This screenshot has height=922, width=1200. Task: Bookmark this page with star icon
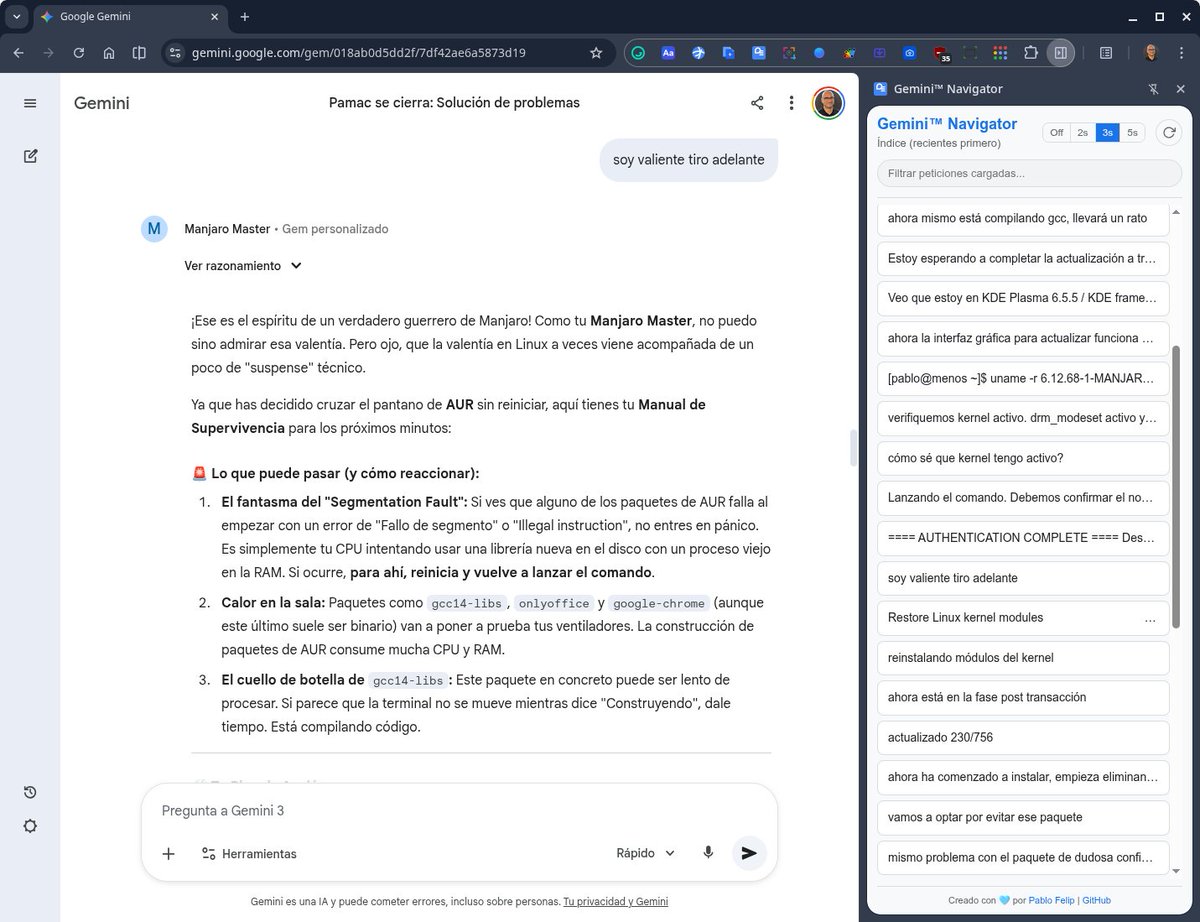tap(596, 53)
